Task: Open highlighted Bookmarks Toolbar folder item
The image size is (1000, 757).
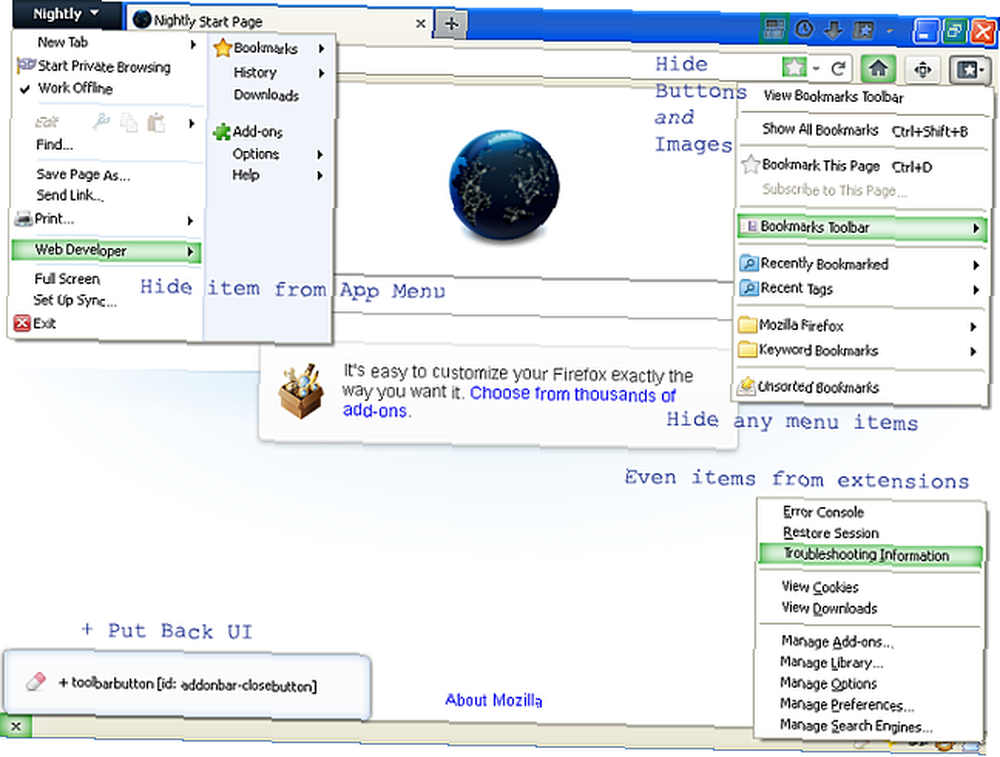Action: pyautogui.click(x=862, y=228)
